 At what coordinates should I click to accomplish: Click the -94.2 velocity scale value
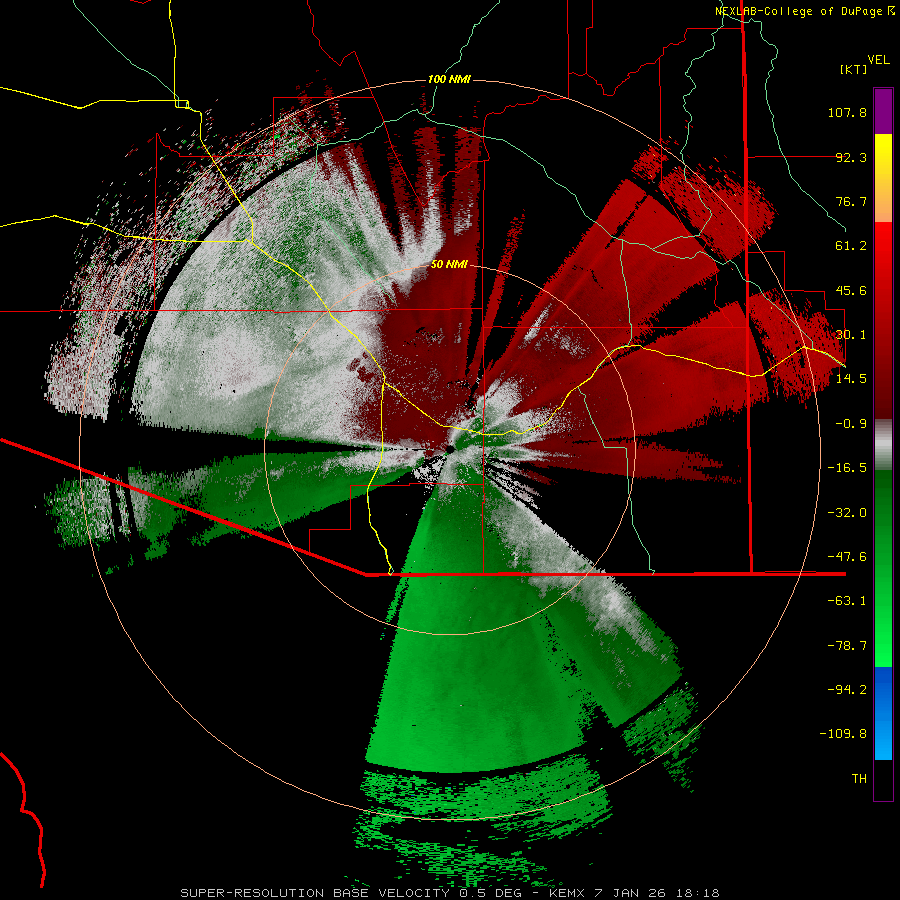point(847,689)
